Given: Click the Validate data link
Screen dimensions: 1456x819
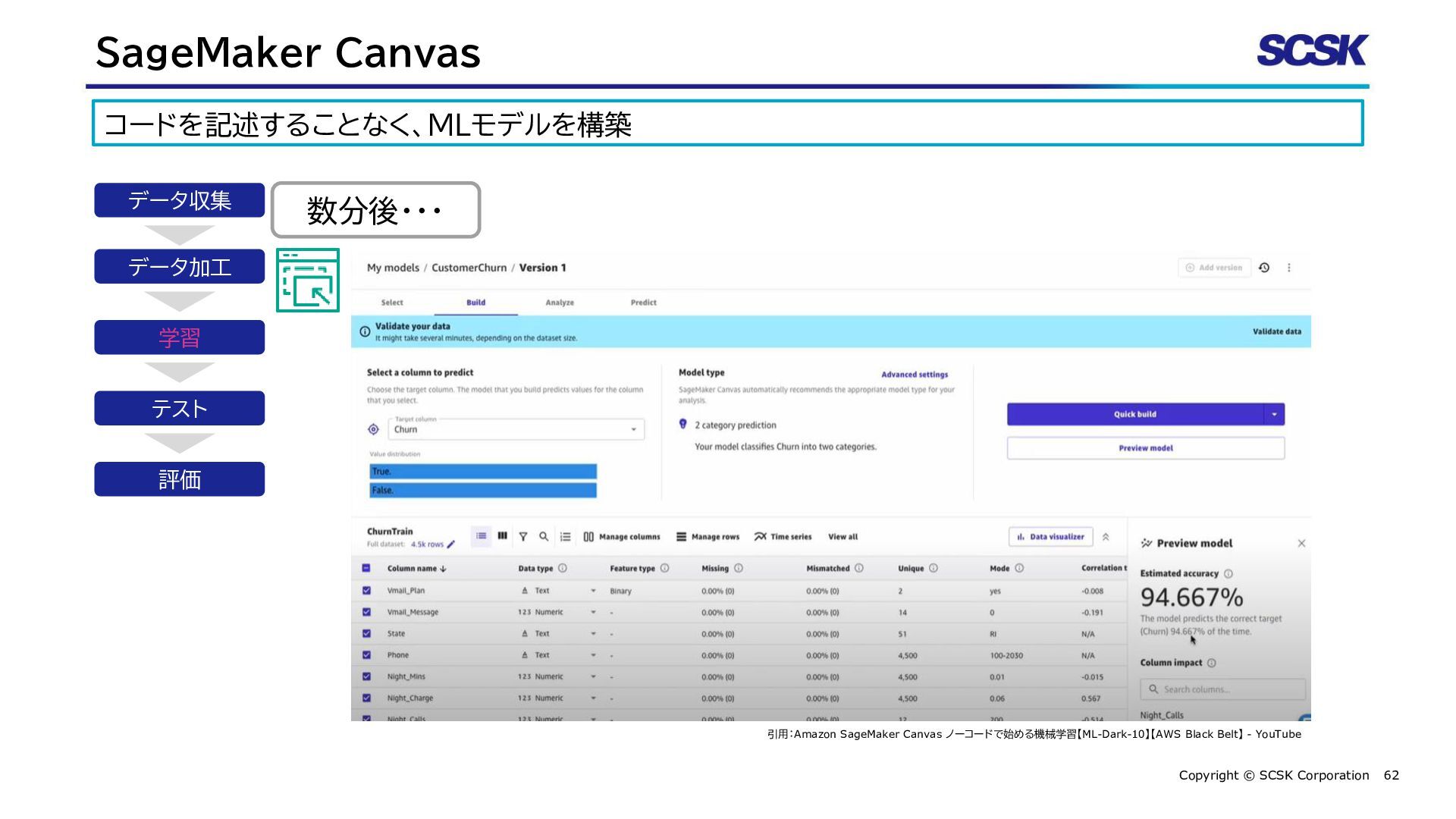Looking at the screenshot, I should [1276, 331].
